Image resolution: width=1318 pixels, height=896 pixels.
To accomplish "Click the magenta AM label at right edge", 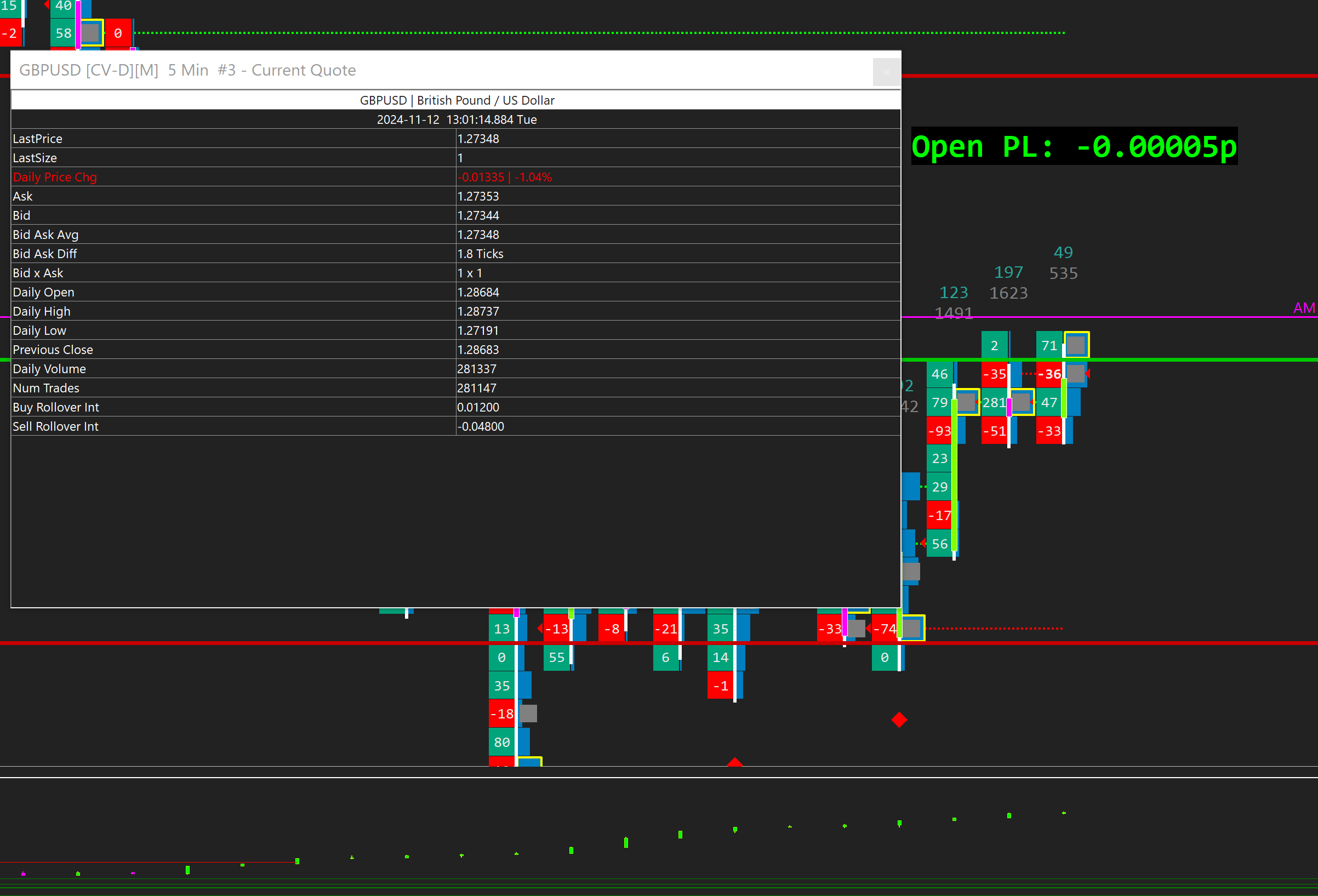I will (x=1303, y=308).
